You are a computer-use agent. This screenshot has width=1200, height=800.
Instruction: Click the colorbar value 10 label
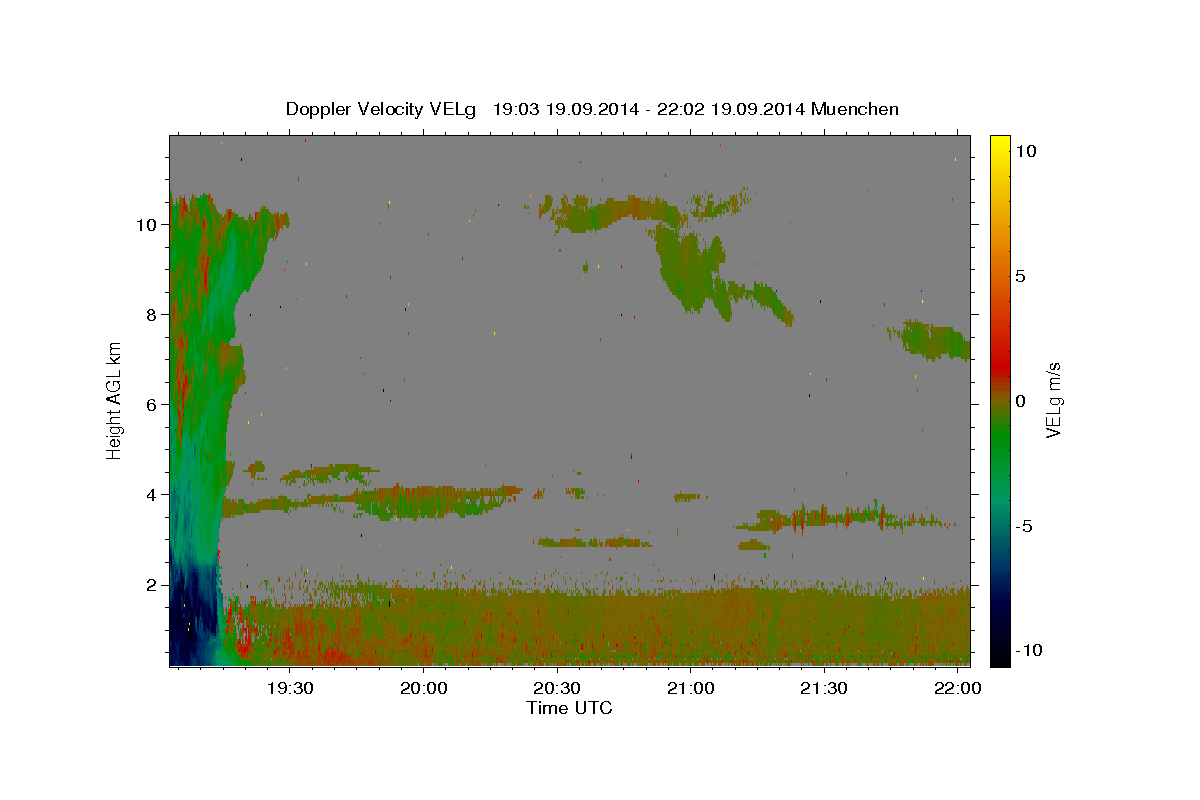(x=1025, y=151)
